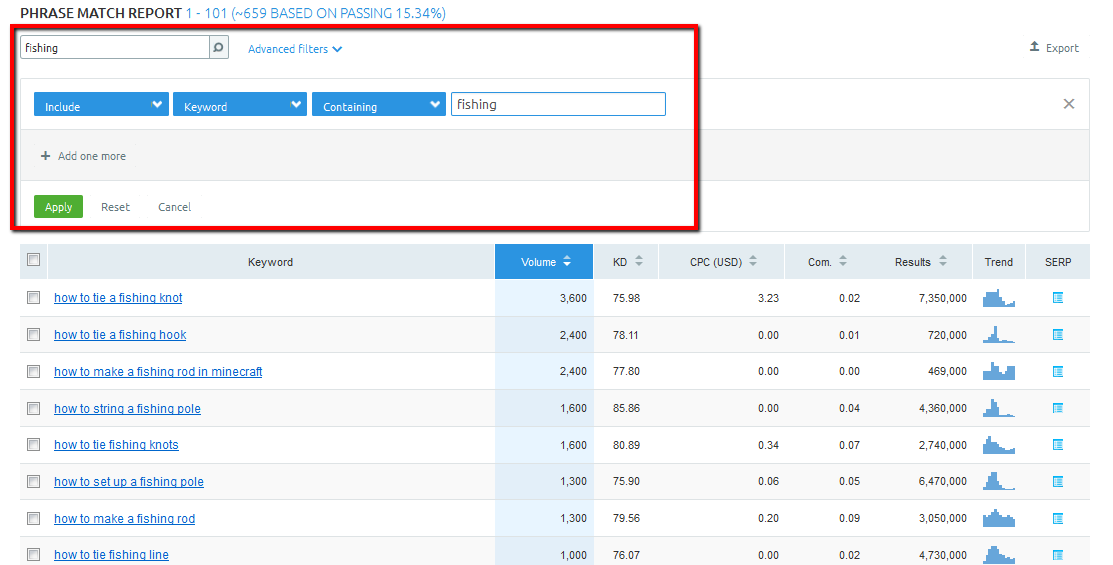
Task: Remove the filter row with X icon
Action: point(1069,104)
